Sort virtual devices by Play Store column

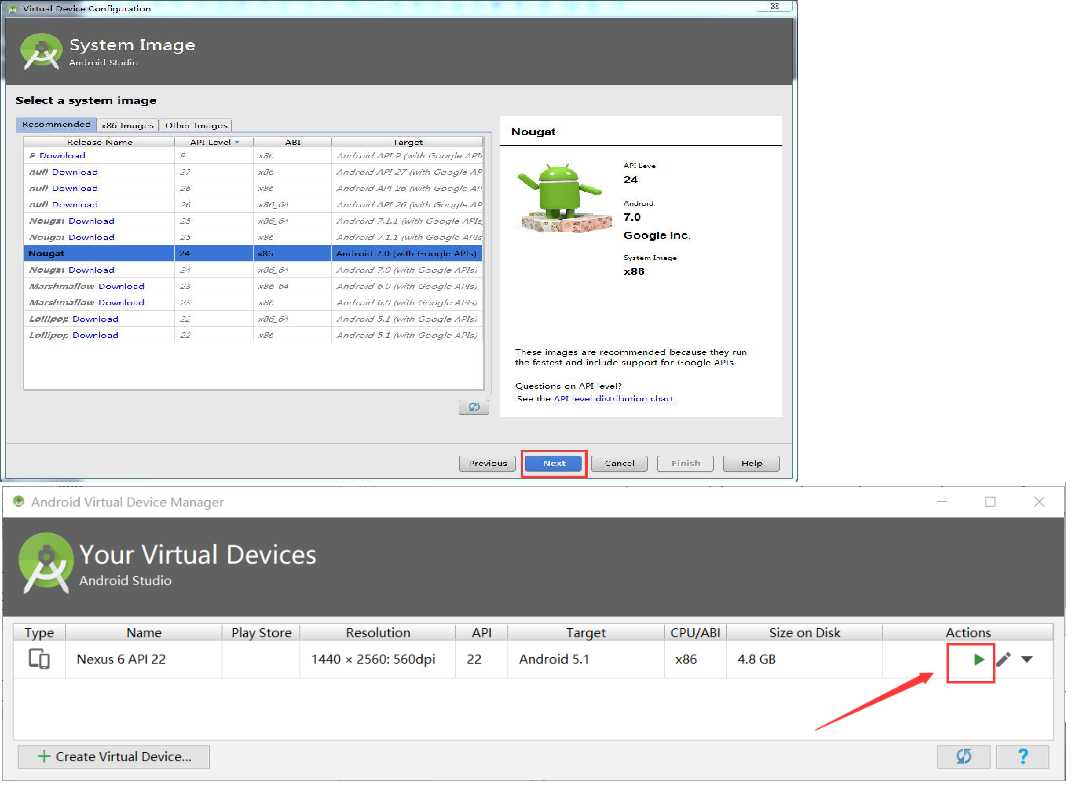tap(261, 633)
